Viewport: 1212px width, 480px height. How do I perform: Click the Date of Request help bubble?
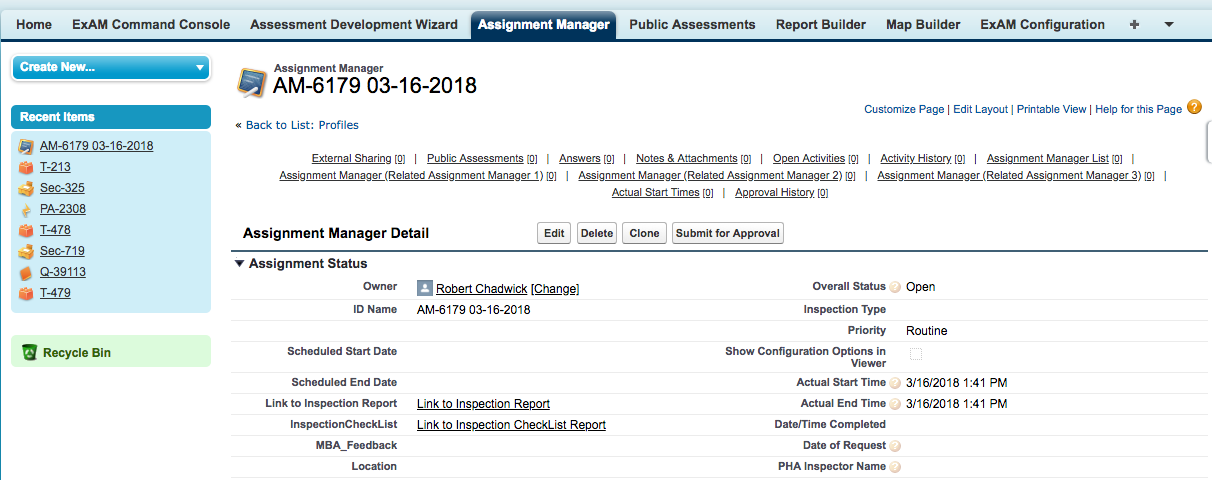click(x=895, y=446)
